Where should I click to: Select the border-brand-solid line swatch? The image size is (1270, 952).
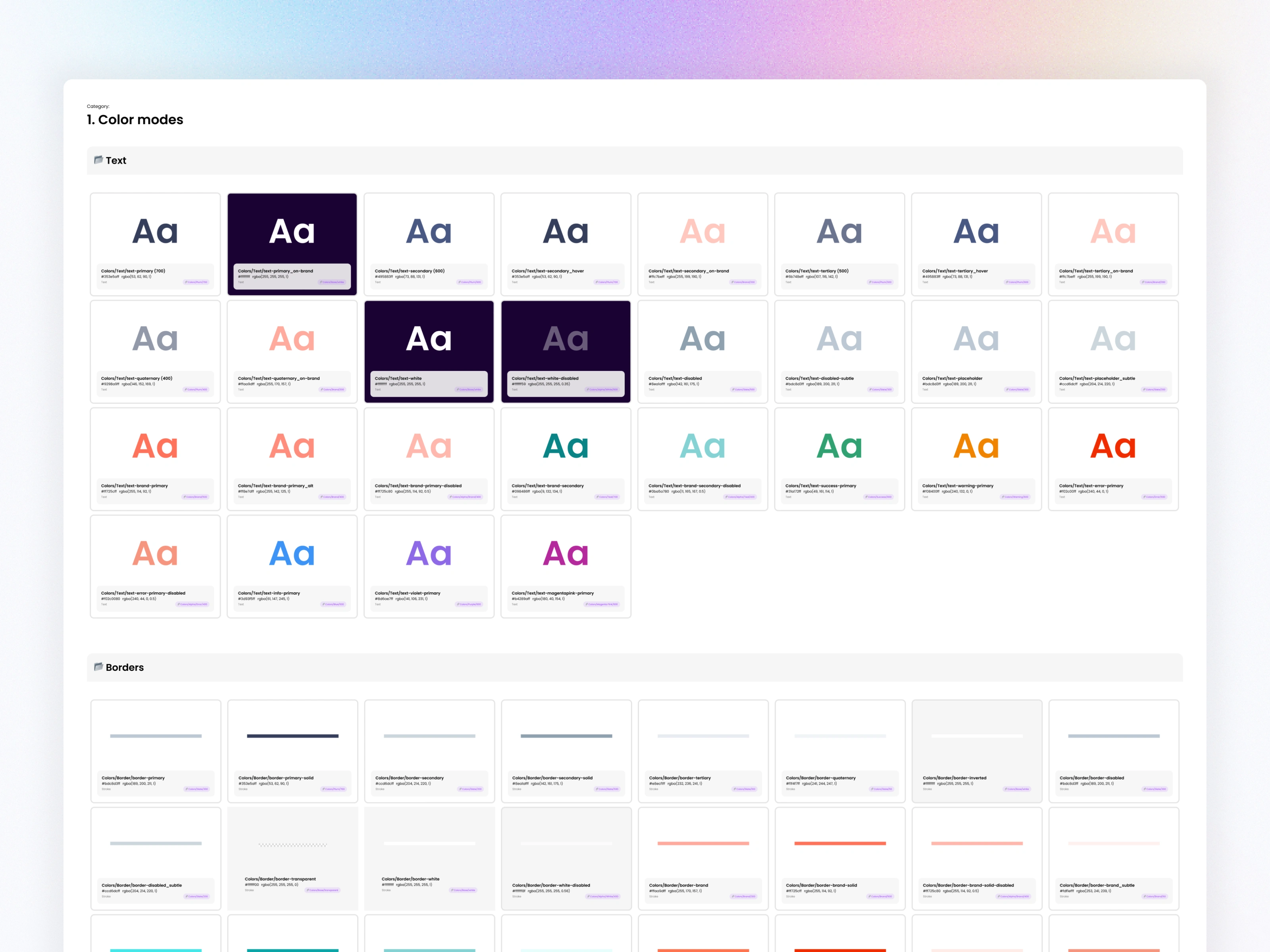tap(840, 843)
